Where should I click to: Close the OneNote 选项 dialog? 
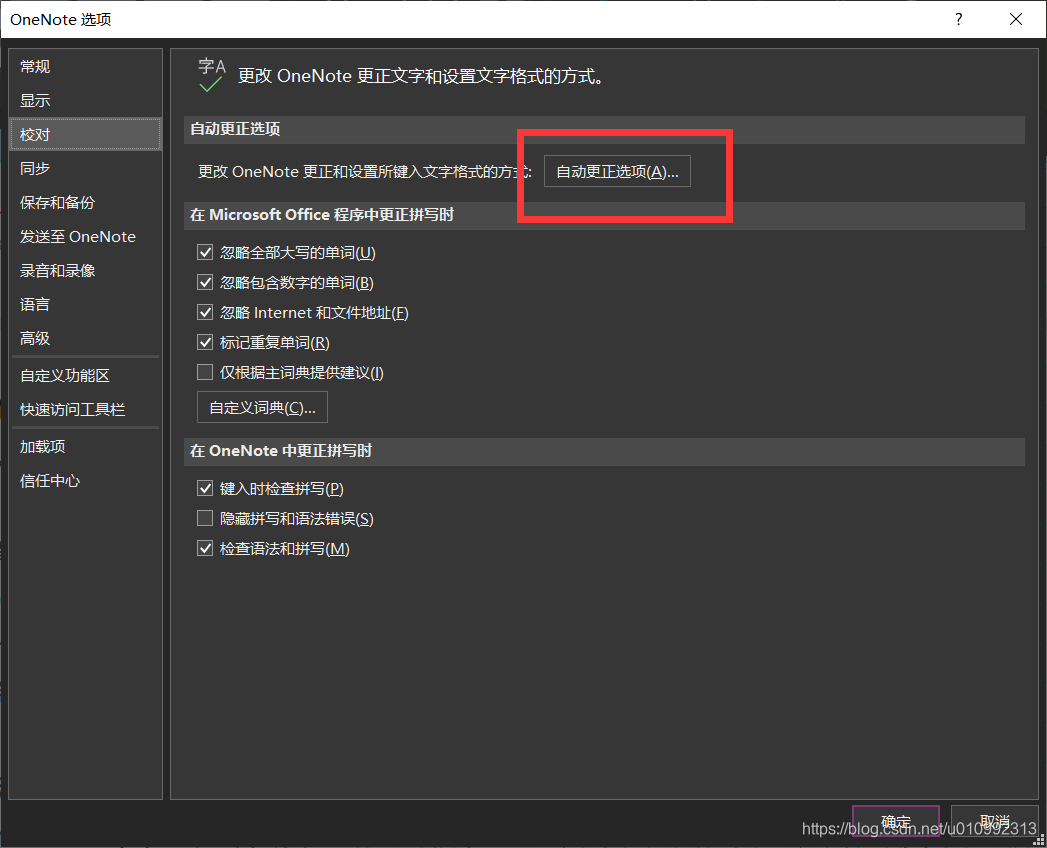point(1016,19)
